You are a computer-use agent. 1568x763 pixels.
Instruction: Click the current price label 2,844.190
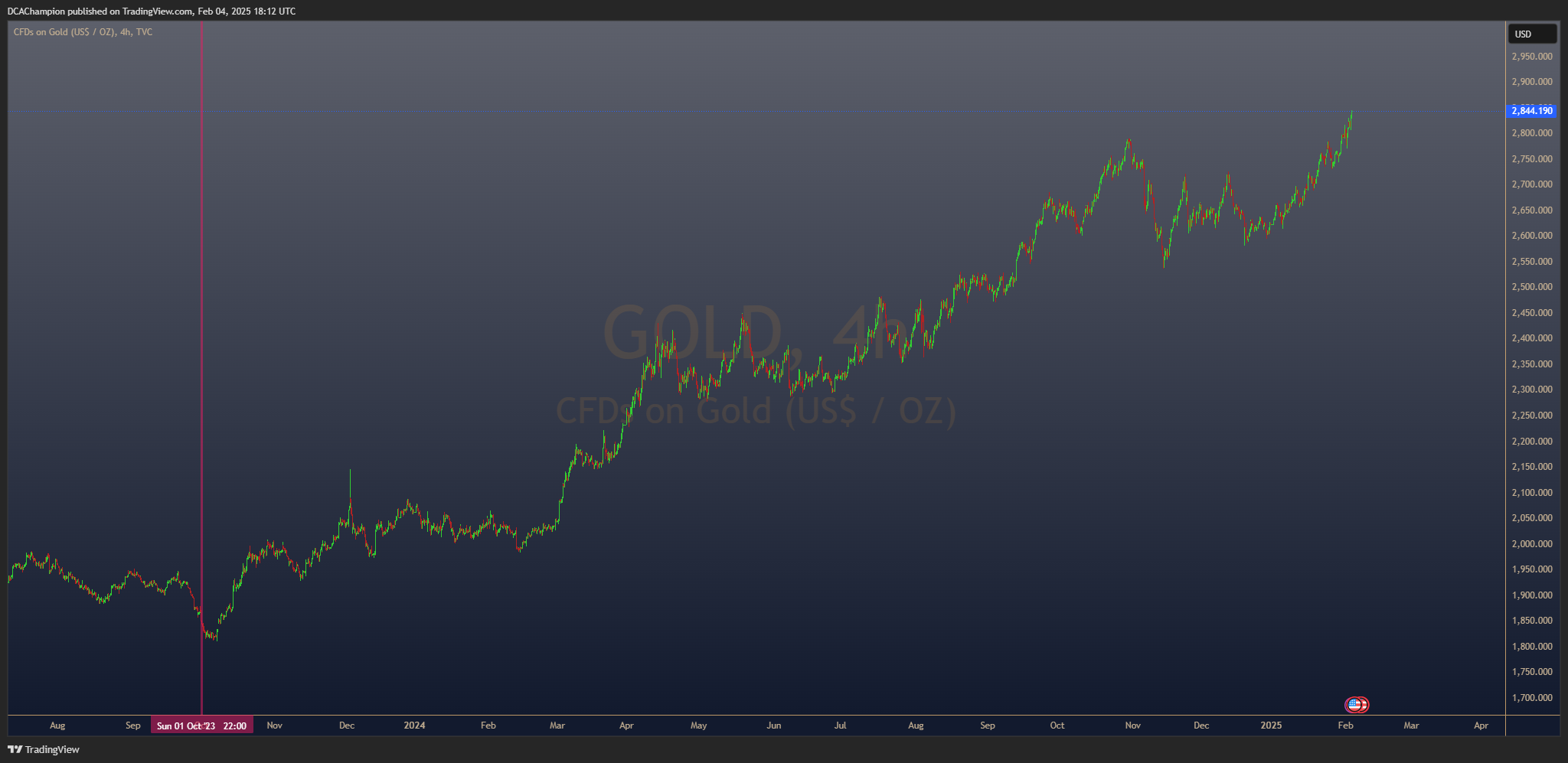tap(1531, 111)
